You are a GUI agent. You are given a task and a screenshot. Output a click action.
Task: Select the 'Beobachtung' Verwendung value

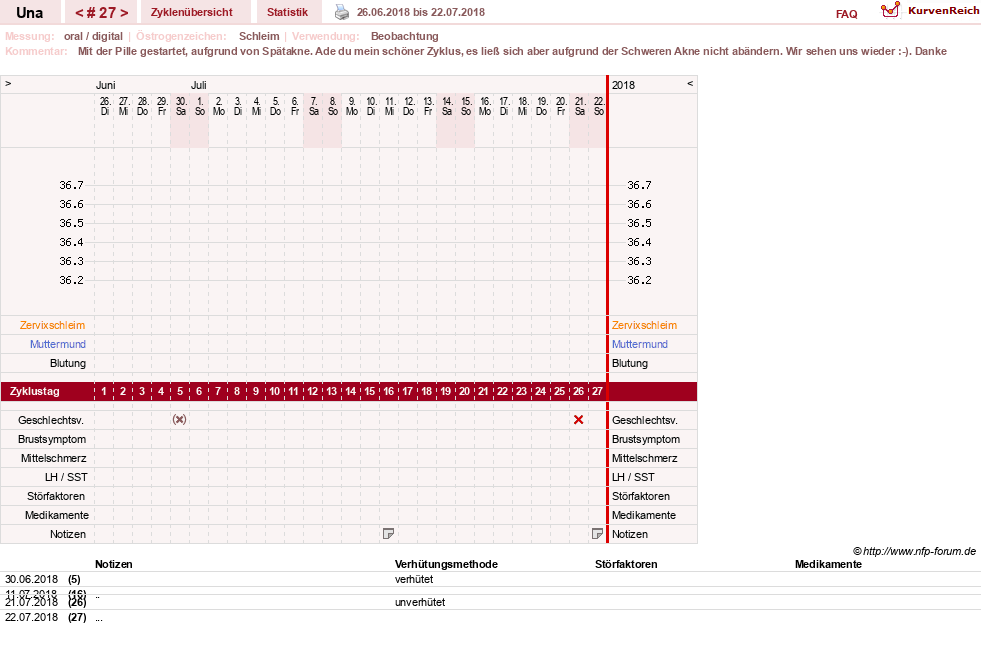click(405, 36)
